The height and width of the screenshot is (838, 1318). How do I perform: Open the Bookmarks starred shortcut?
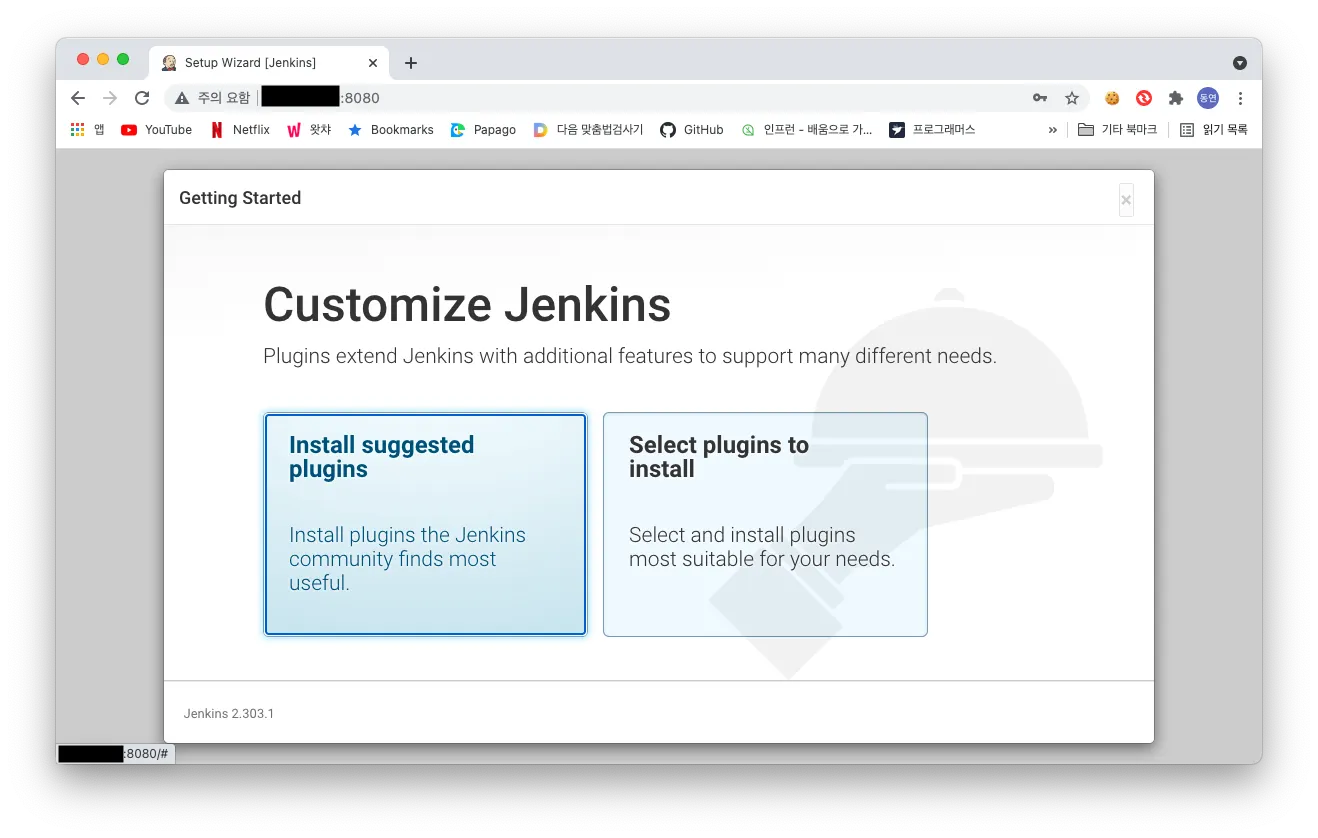tap(390, 130)
